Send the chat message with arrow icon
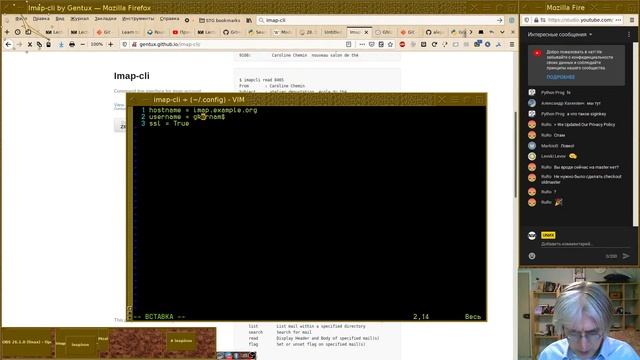Viewport: 640px width, 360px height. [626, 256]
